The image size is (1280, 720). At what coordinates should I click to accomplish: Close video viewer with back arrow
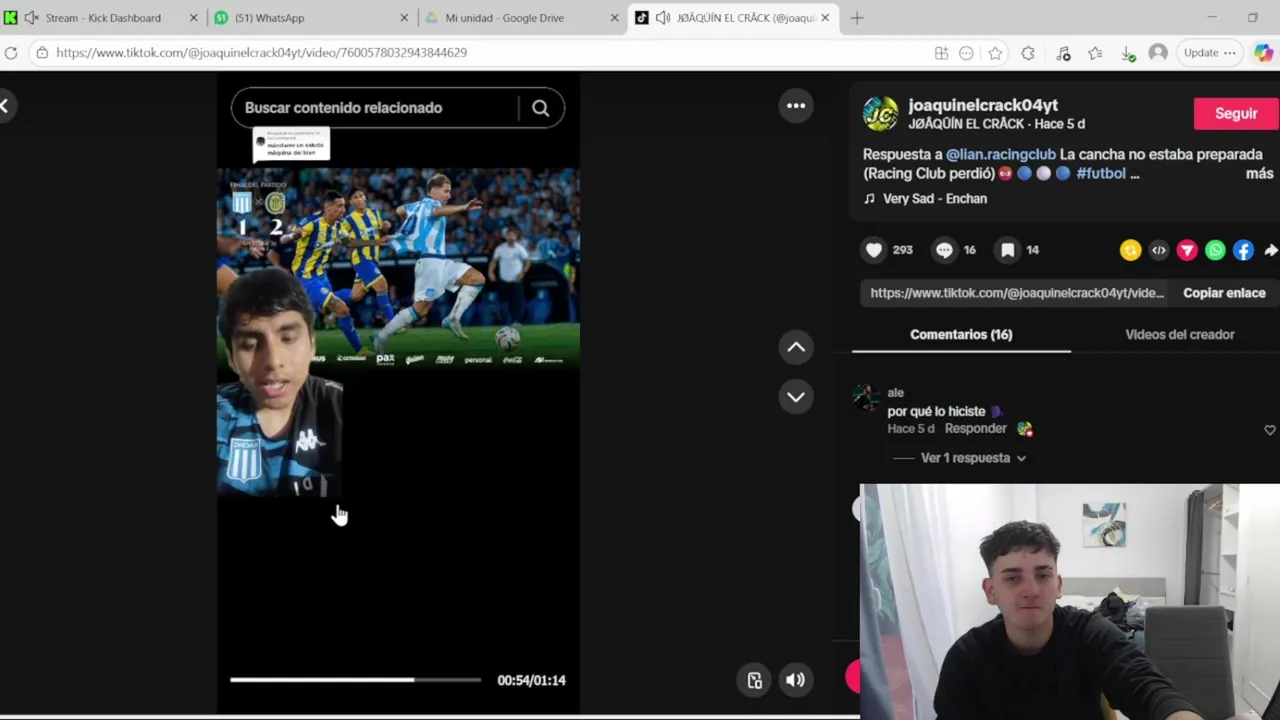5,105
